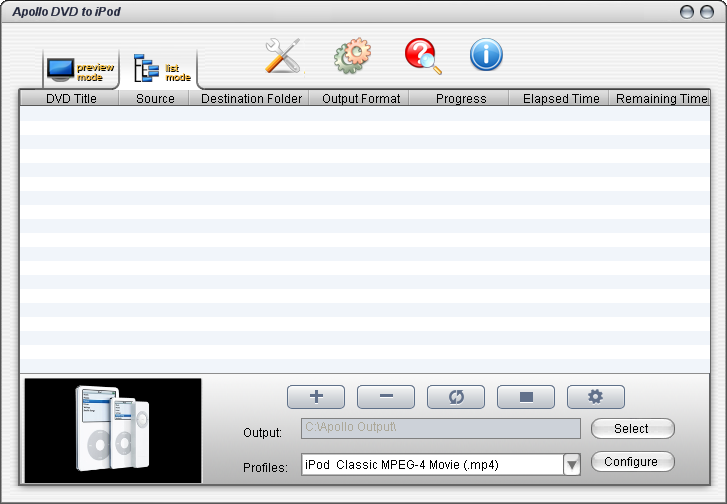Click the Output path field
This screenshot has width=727, height=504.
pyautogui.click(x=440, y=428)
